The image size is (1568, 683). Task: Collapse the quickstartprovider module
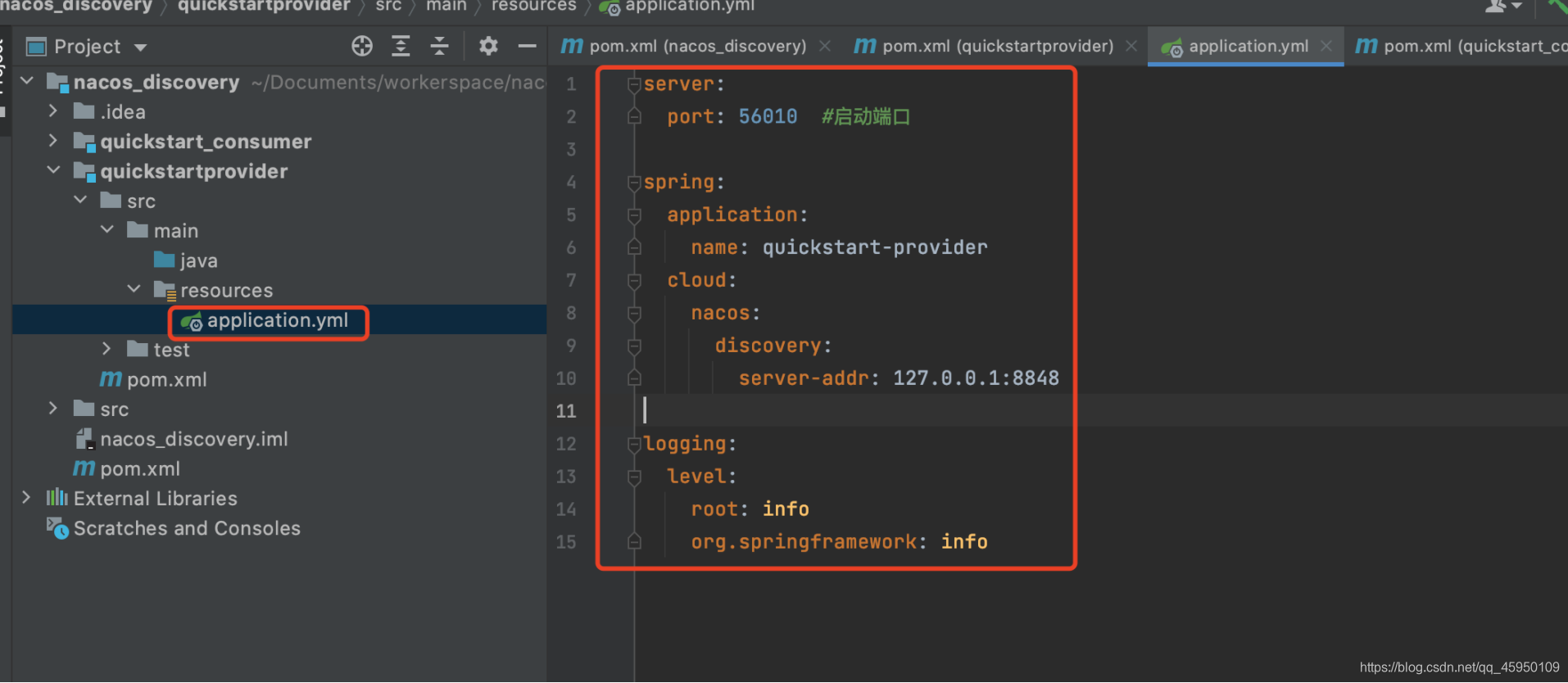tap(53, 170)
